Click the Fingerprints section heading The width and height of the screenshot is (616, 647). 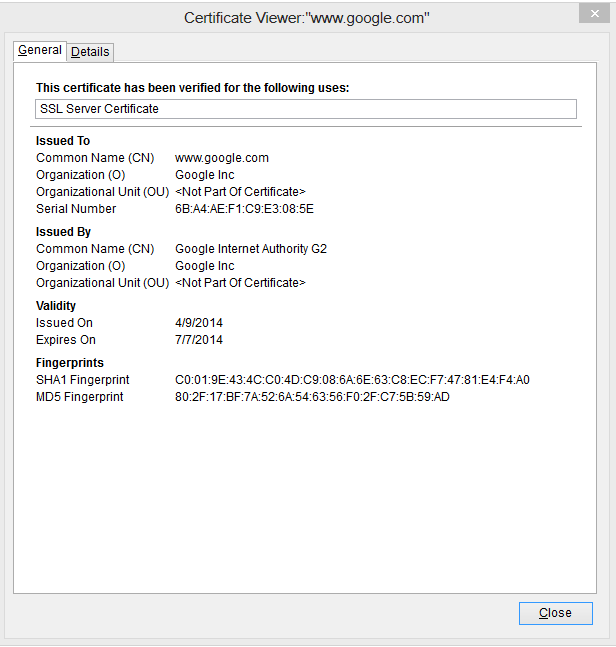tap(70, 363)
